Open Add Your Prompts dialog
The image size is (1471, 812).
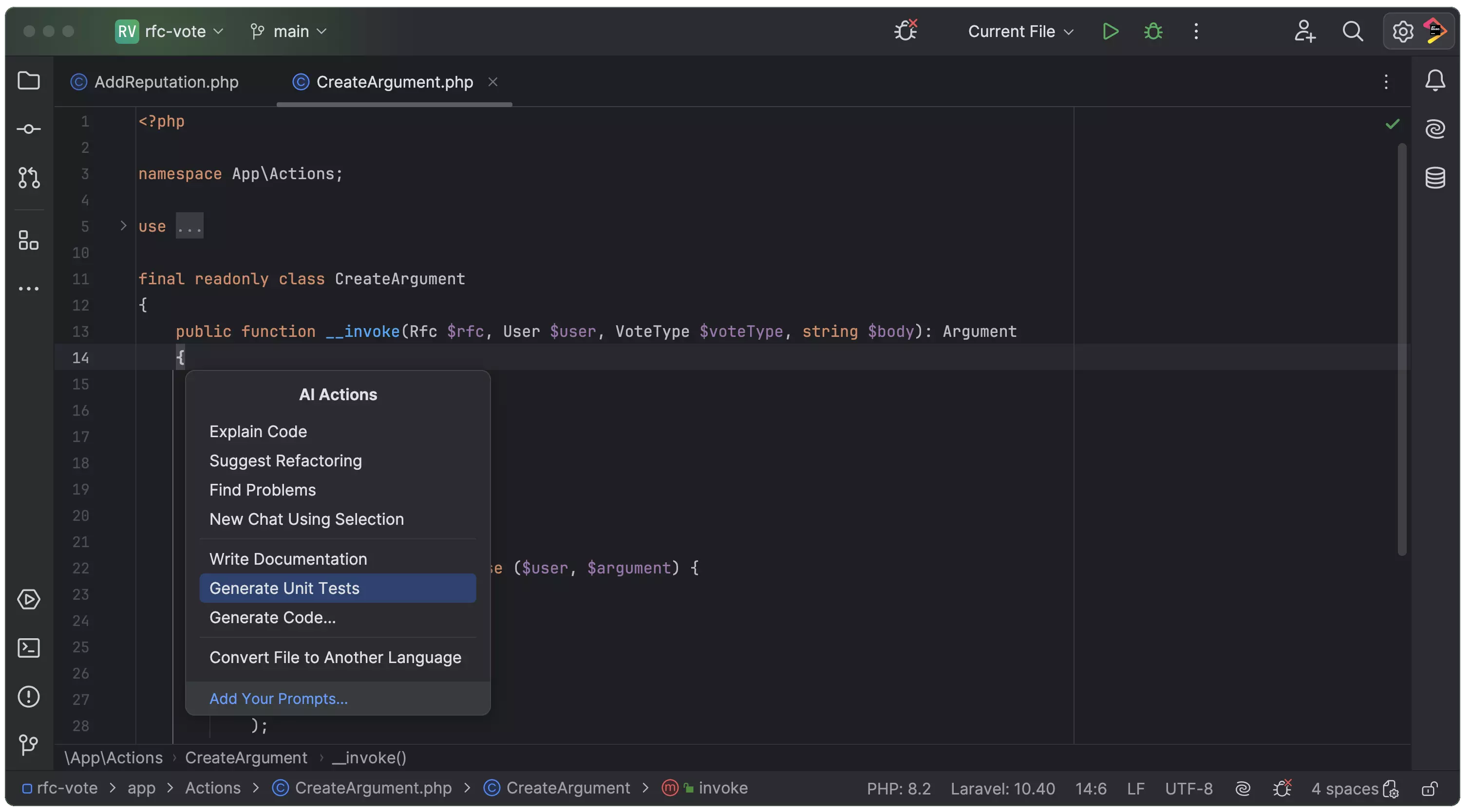point(279,699)
